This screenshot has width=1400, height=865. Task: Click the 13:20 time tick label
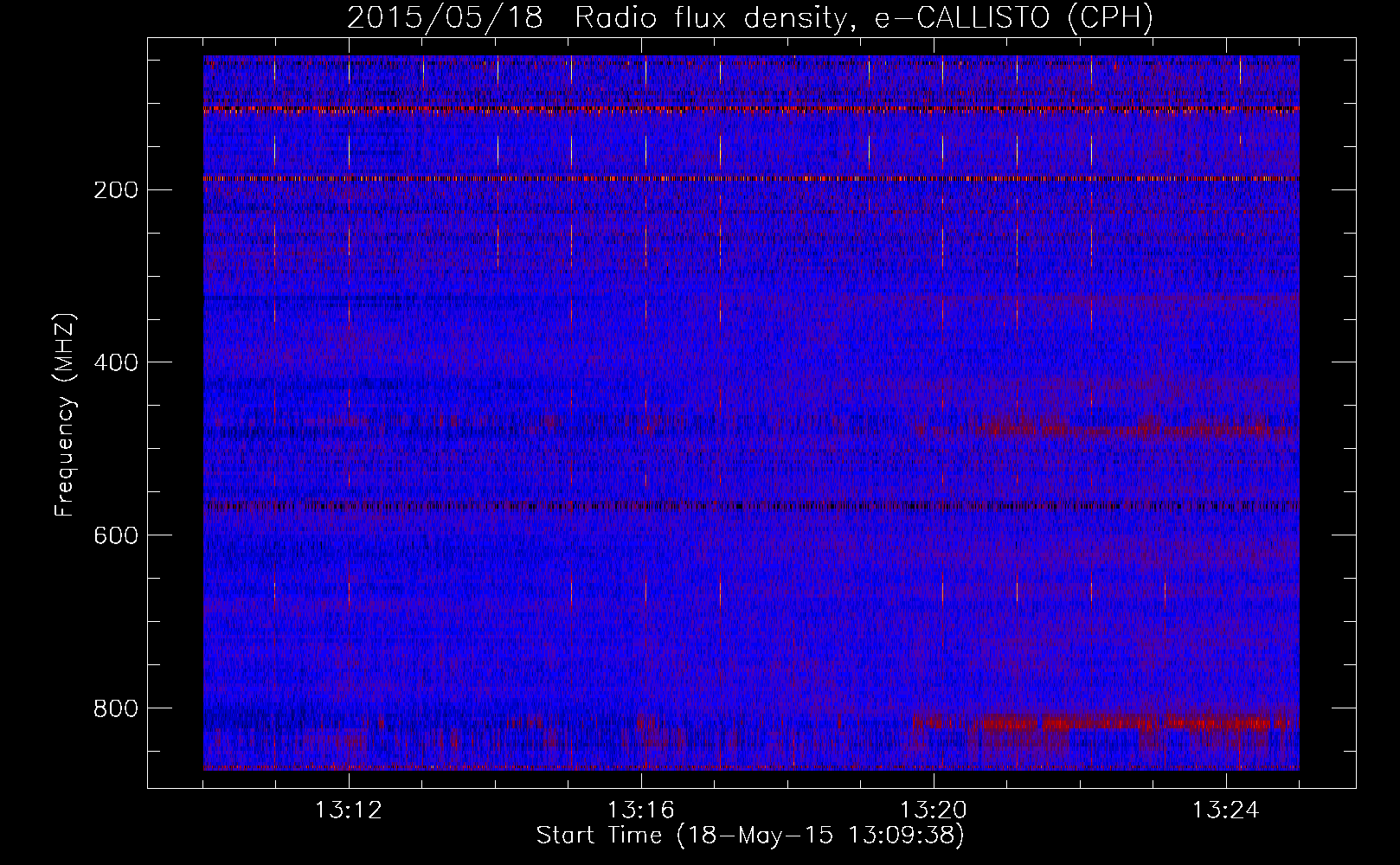coord(934,811)
